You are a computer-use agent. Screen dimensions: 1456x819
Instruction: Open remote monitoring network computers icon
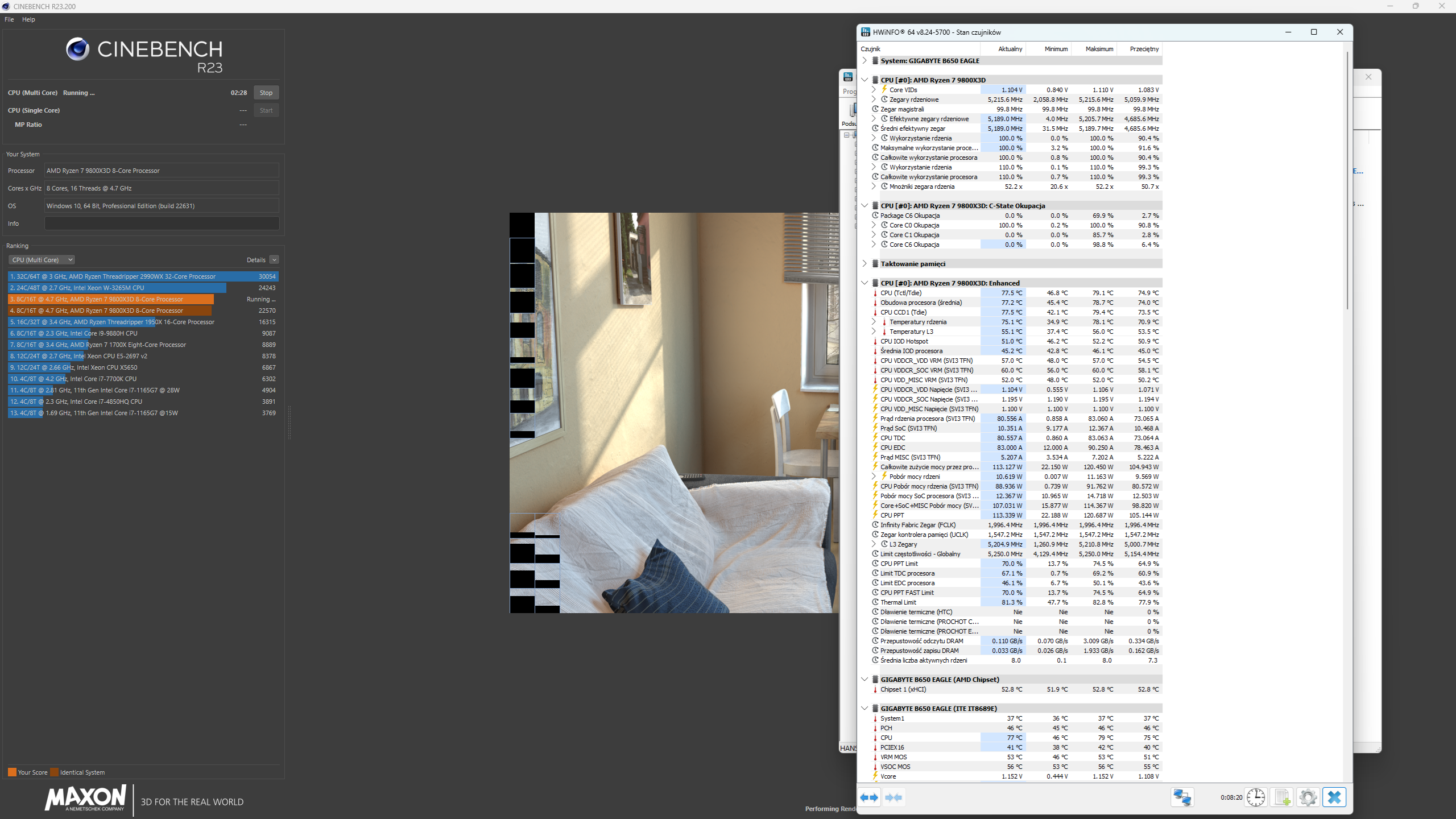pos(1182,797)
